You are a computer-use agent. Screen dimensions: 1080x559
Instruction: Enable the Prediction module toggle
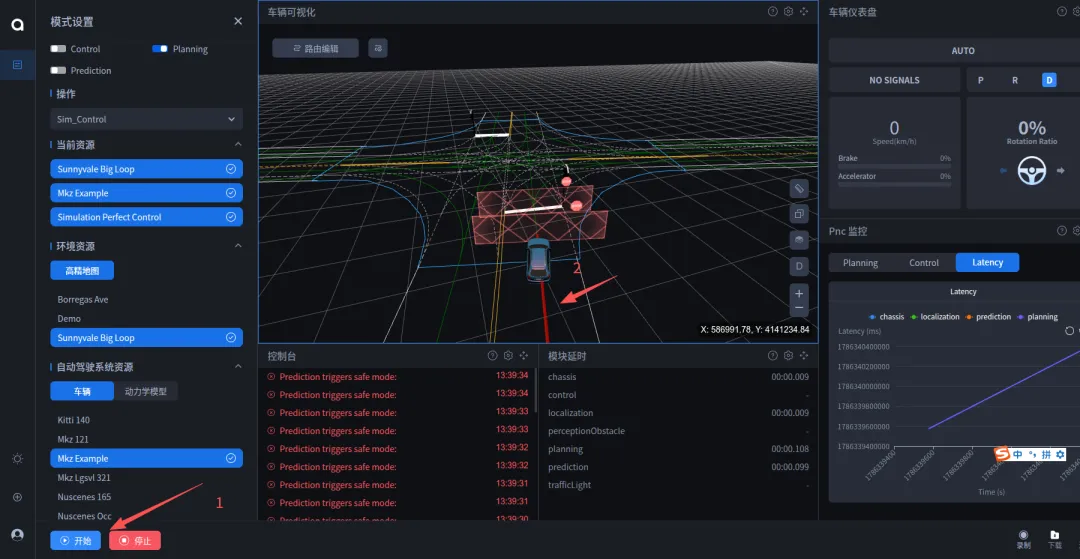tap(59, 70)
